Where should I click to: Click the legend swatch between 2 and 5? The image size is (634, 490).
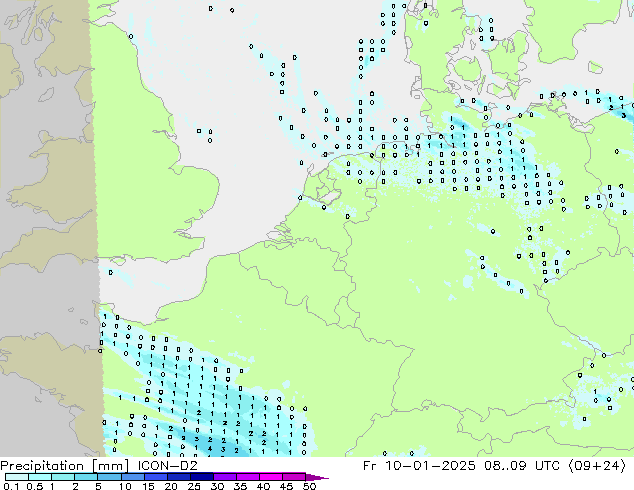pyautogui.click(x=86, y=477)
